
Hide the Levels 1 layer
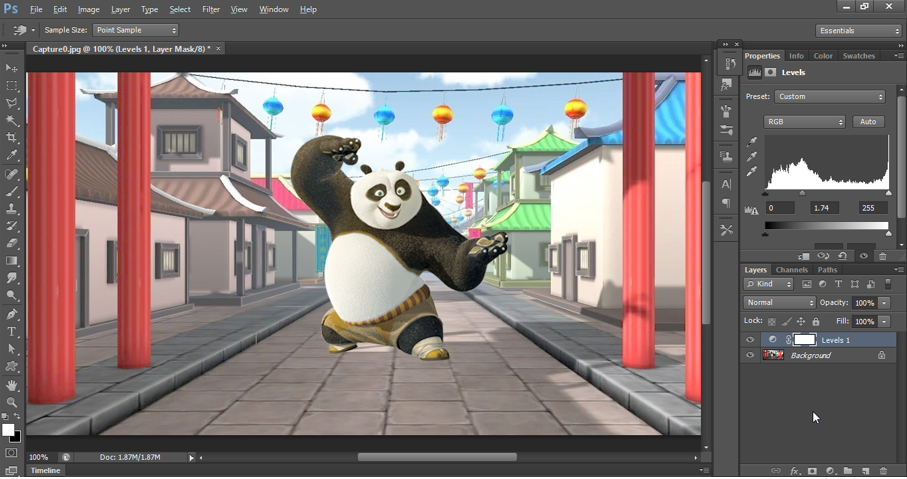[750, 340]
